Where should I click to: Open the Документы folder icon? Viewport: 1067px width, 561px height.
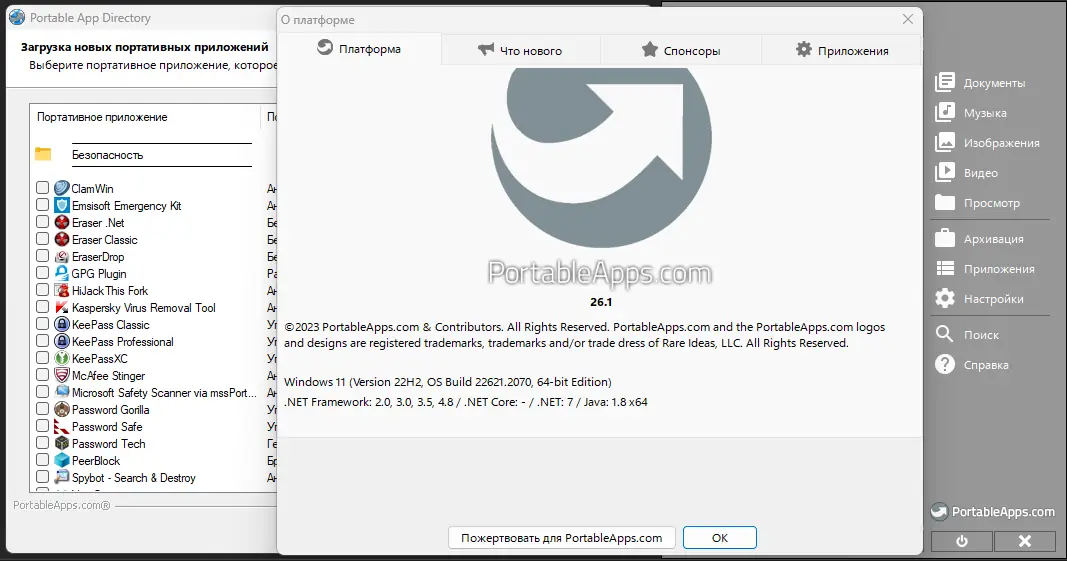(945, 82)
